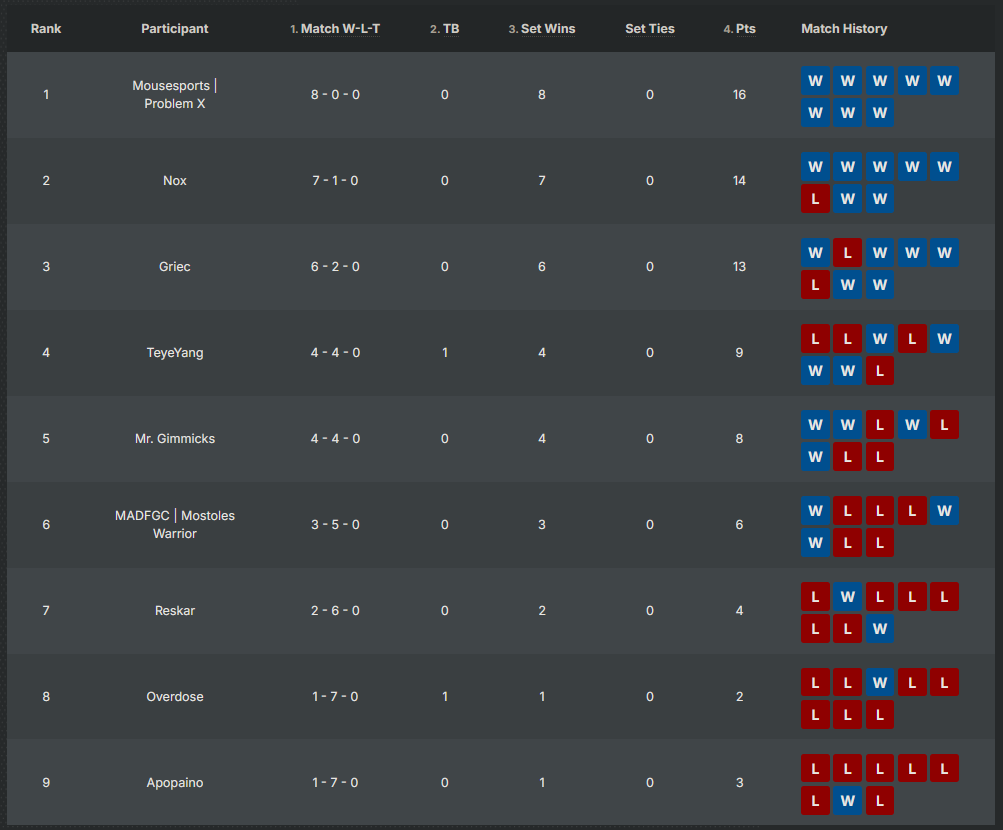
Task: Click Overdose's only win badge
Action: point(879,683)
